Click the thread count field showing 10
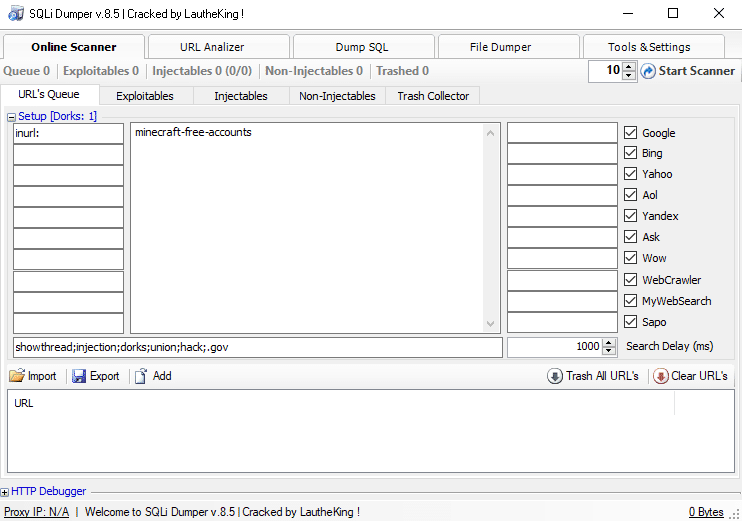 tap(606, 71)
